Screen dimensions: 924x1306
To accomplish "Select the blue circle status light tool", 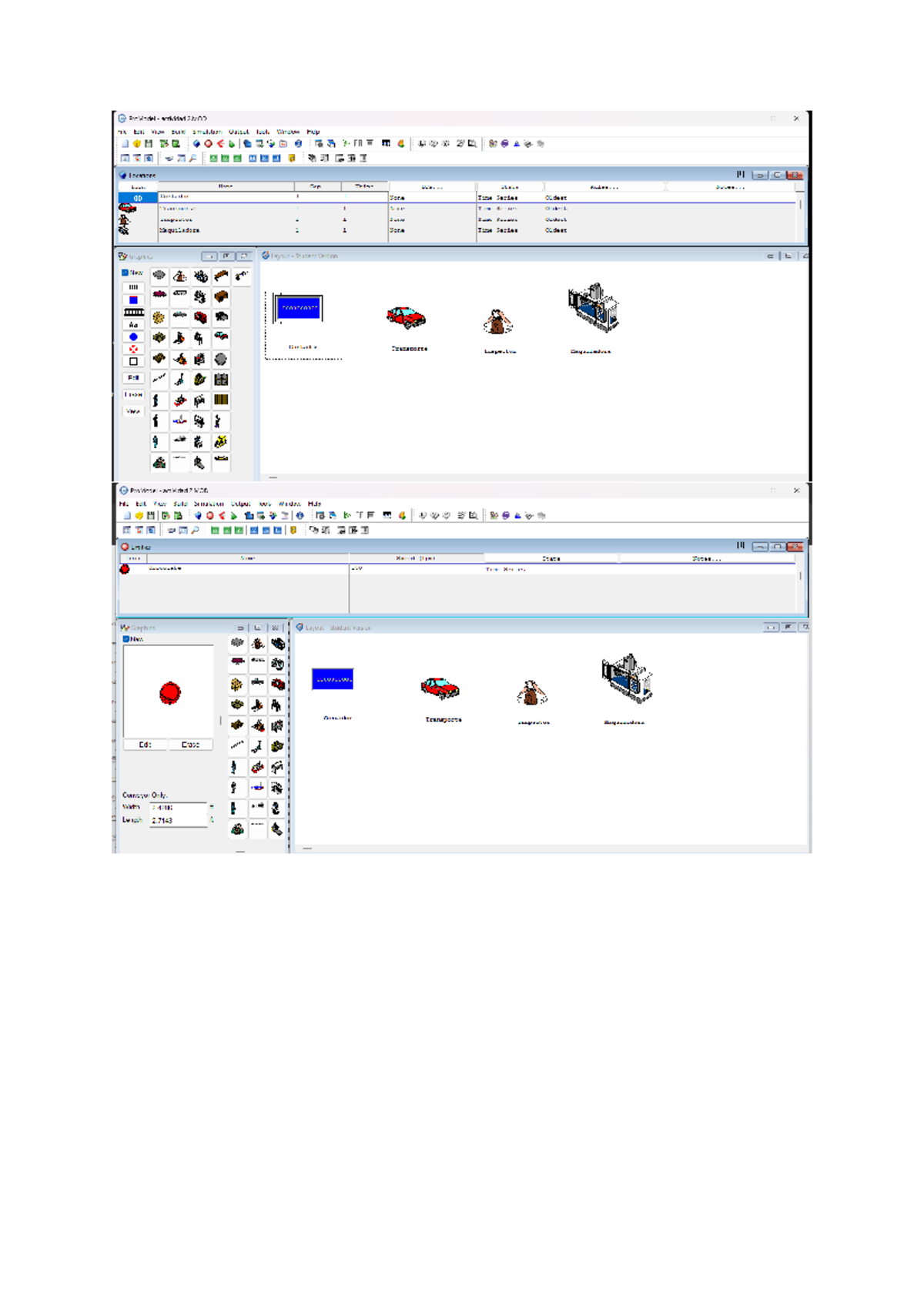I will 133,337.
